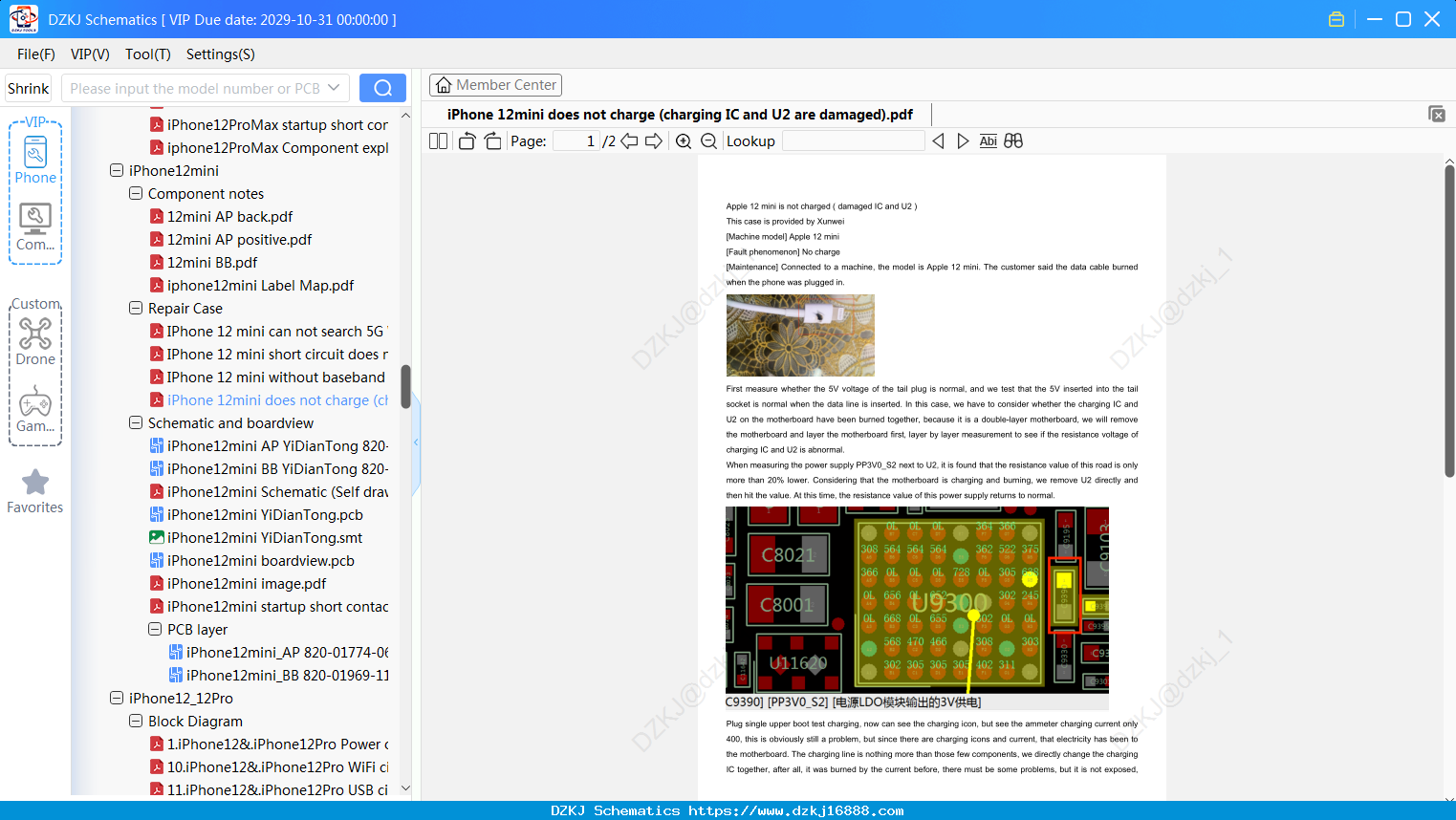1456x820 pixels.
Task: Click the blue search button
Action: [382, 88]
